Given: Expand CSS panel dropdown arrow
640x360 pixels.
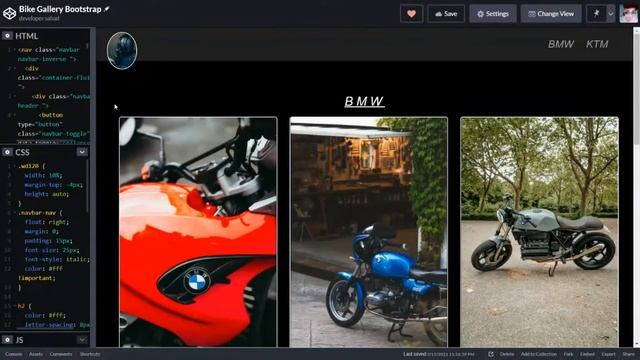Looking at the screenshot, I should [82, 152].
